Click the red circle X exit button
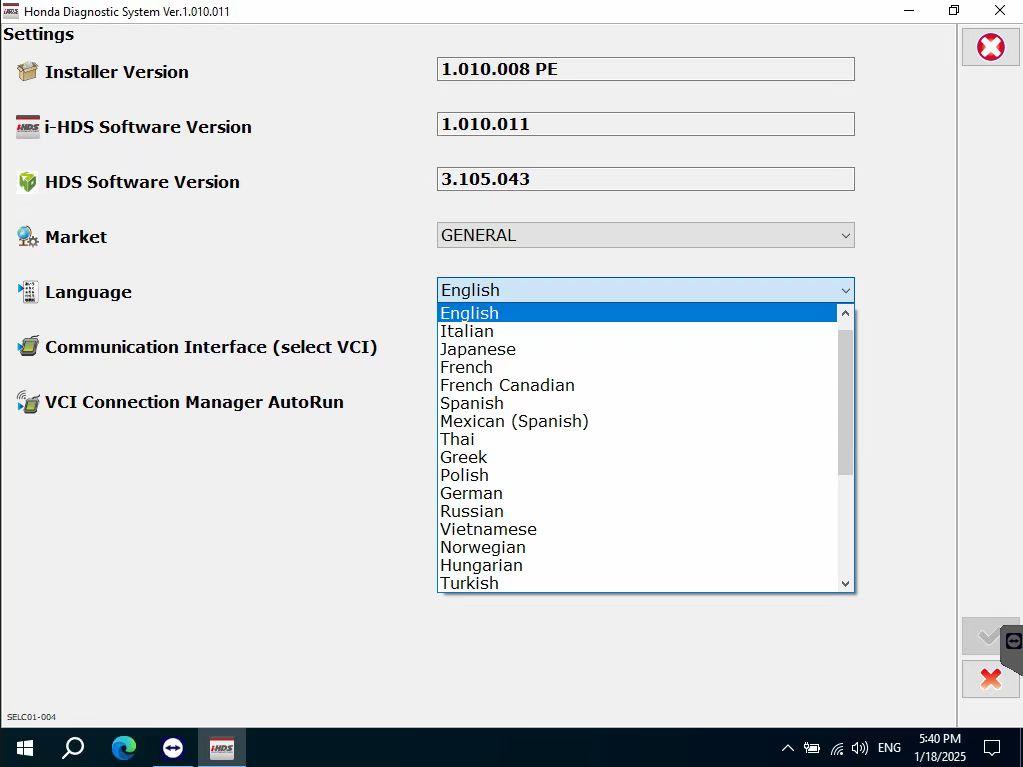The width and height of the screenshot is (1023, 767). tap(990, 47)
